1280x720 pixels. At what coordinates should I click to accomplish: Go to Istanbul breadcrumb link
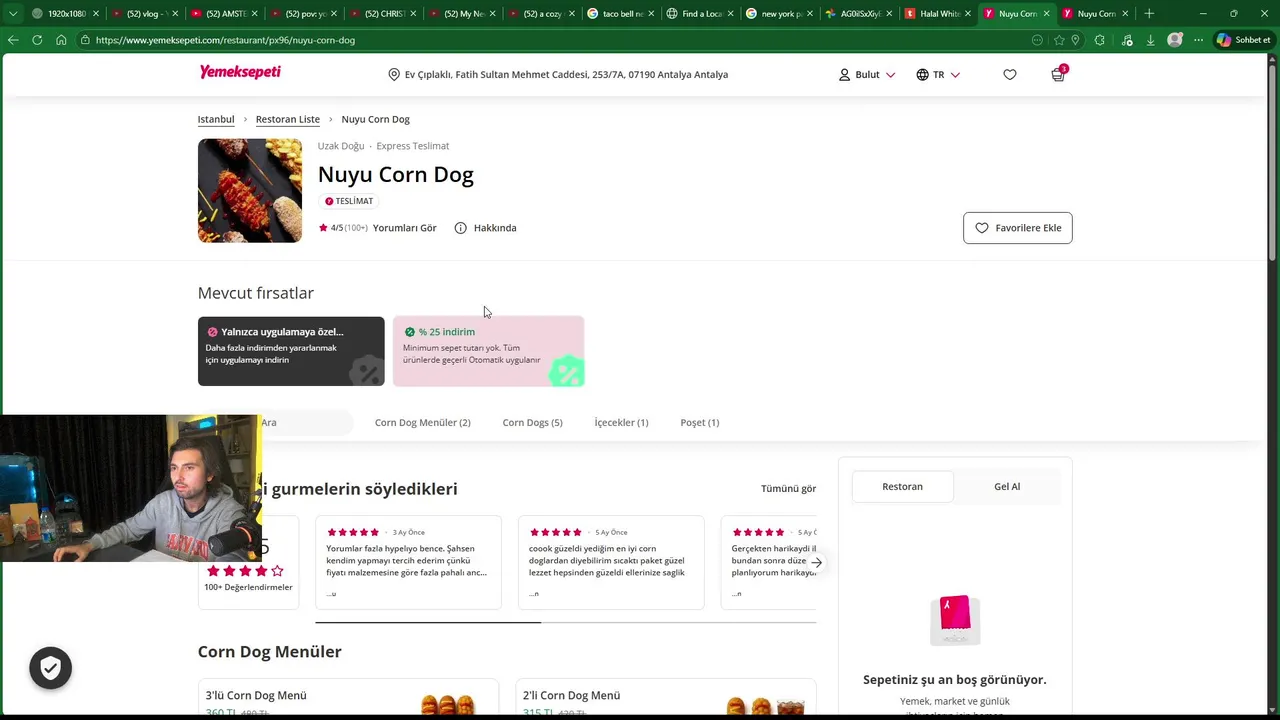coord(216,119)
